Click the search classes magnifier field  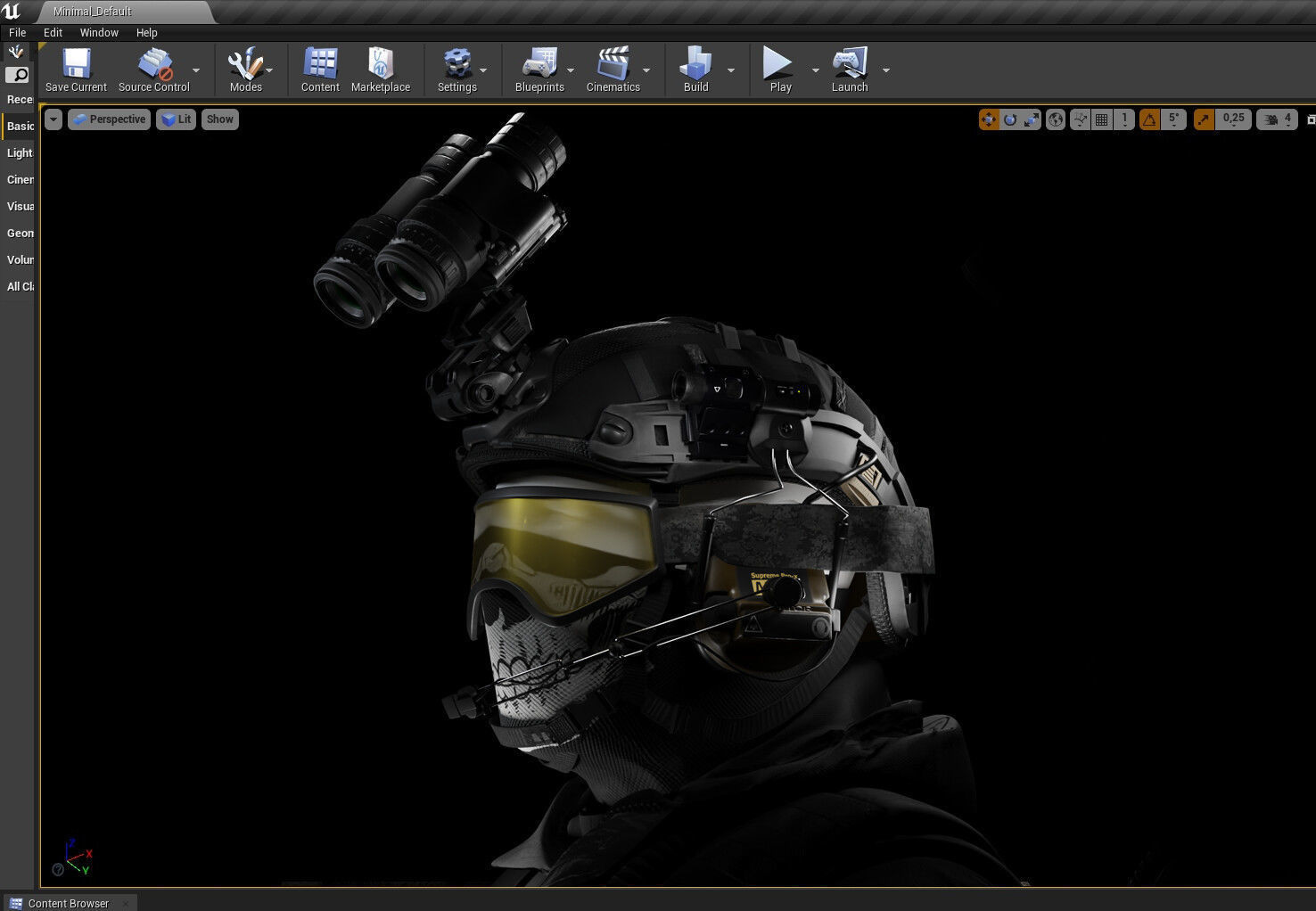[x=17, y=75]
